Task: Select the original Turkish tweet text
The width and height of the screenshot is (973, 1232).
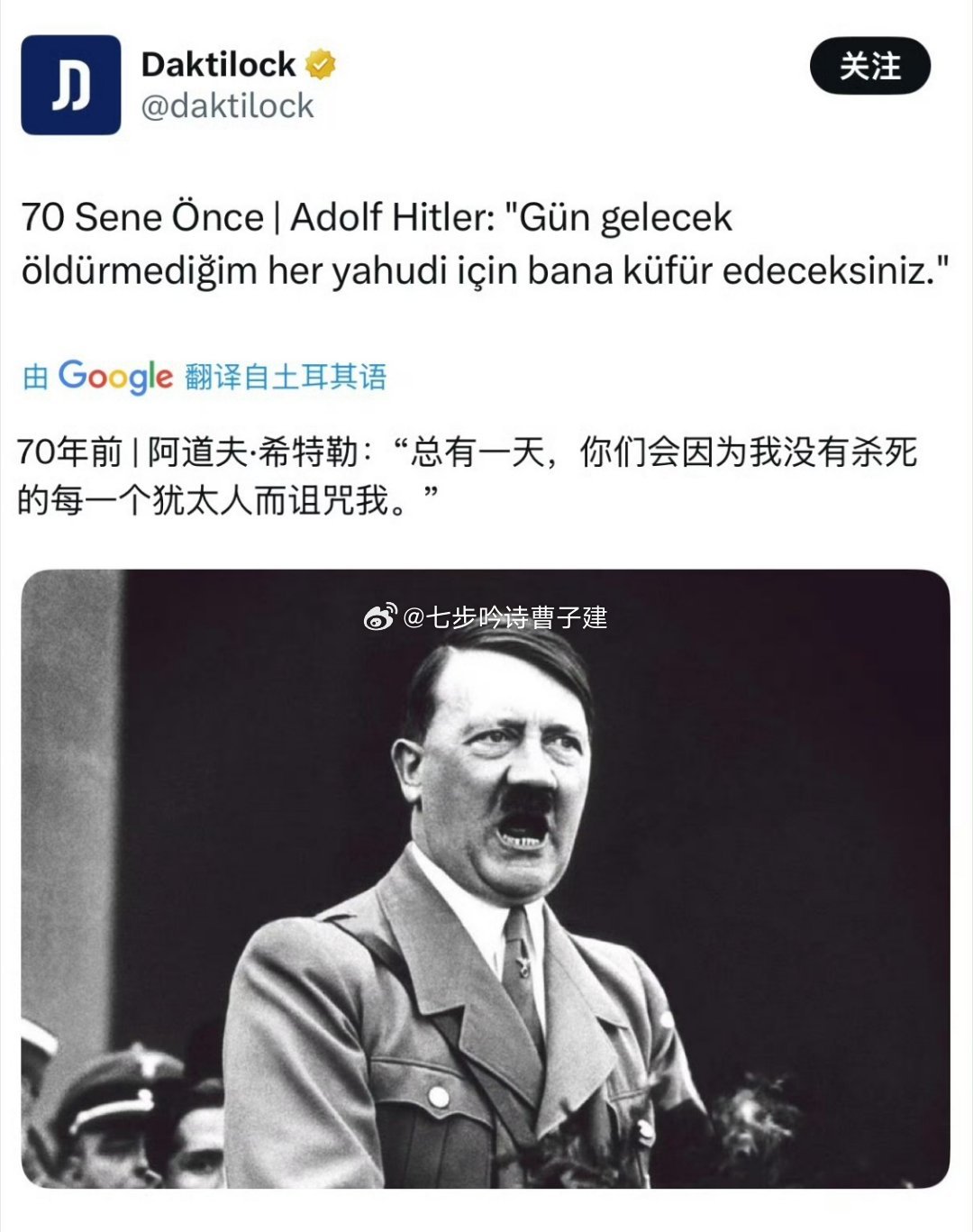Action: (486, 243)
